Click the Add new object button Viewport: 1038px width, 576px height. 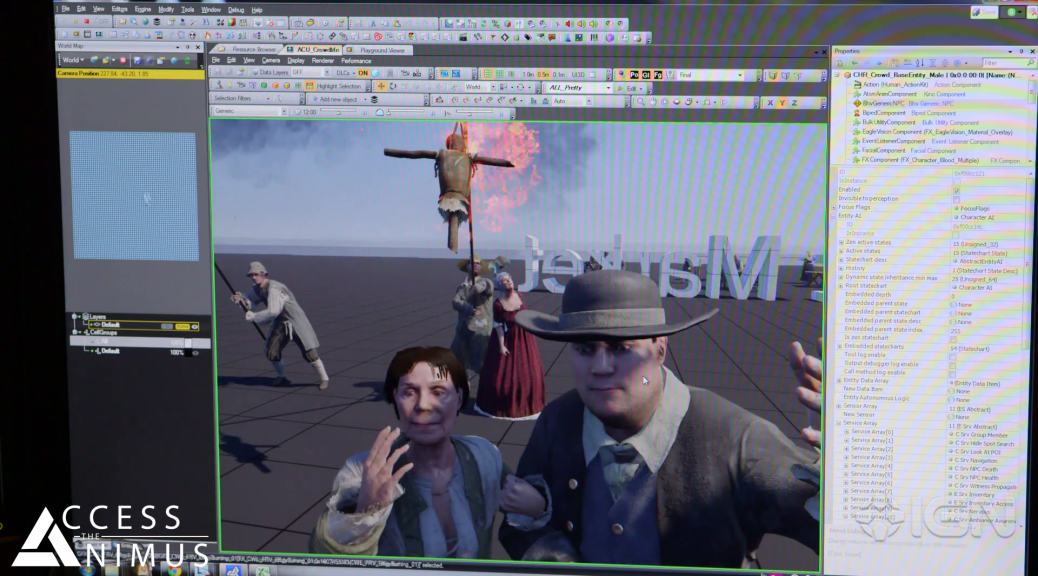(336, 100)
